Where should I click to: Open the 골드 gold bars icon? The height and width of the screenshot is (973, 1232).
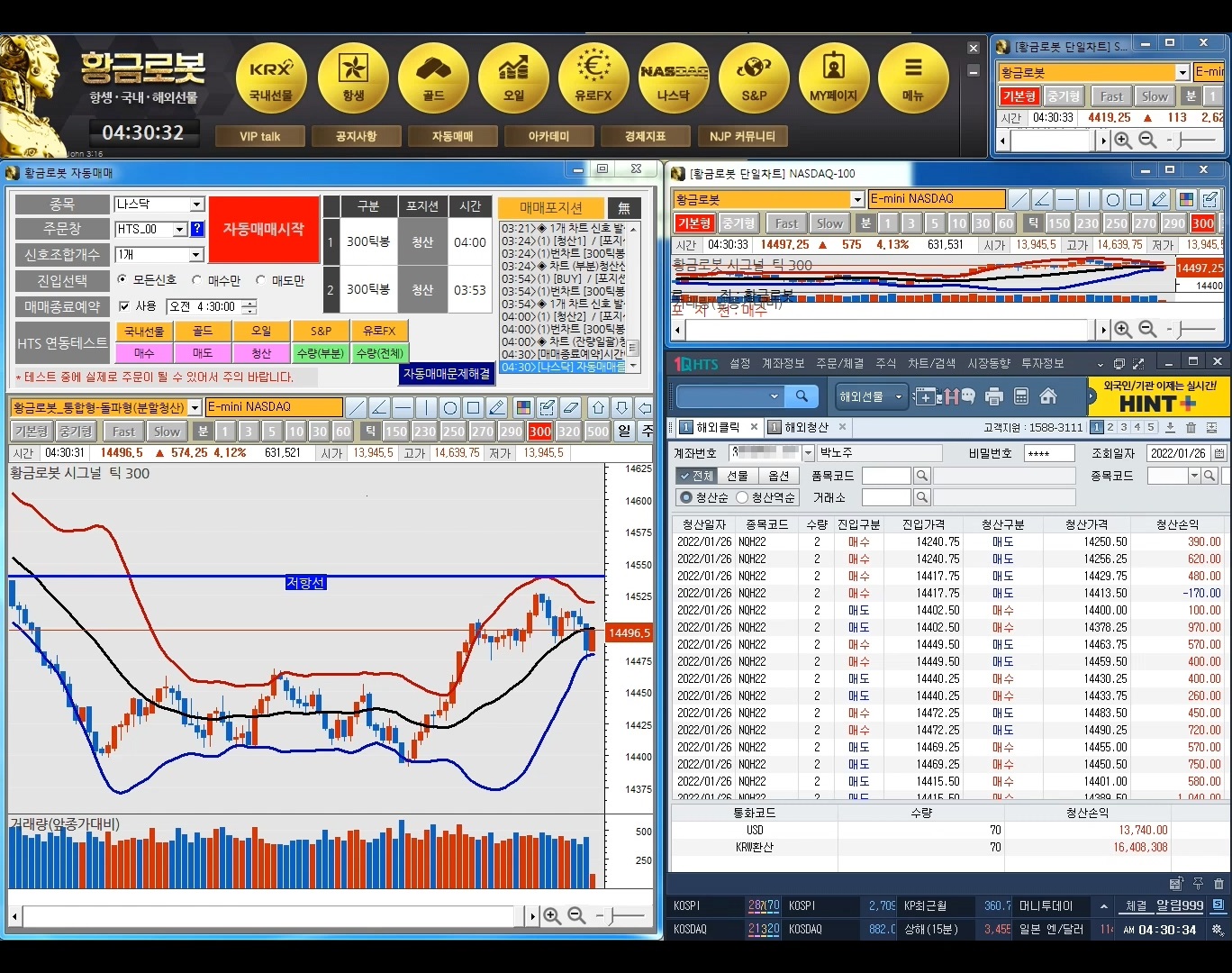pyautogui.click(x=433, y=78)
